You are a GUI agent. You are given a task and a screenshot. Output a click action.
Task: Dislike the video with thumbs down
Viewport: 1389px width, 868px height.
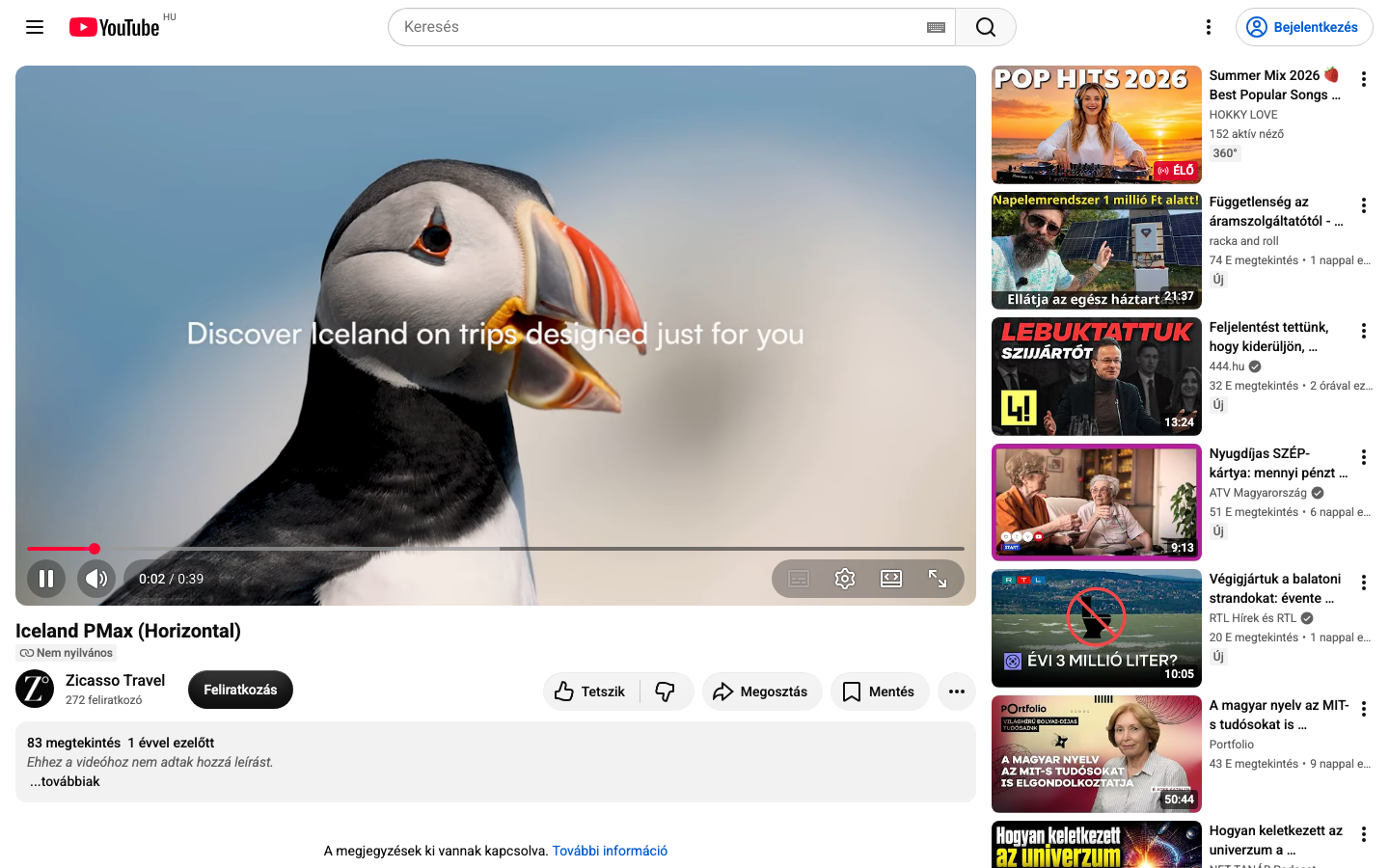pos(667,692)
